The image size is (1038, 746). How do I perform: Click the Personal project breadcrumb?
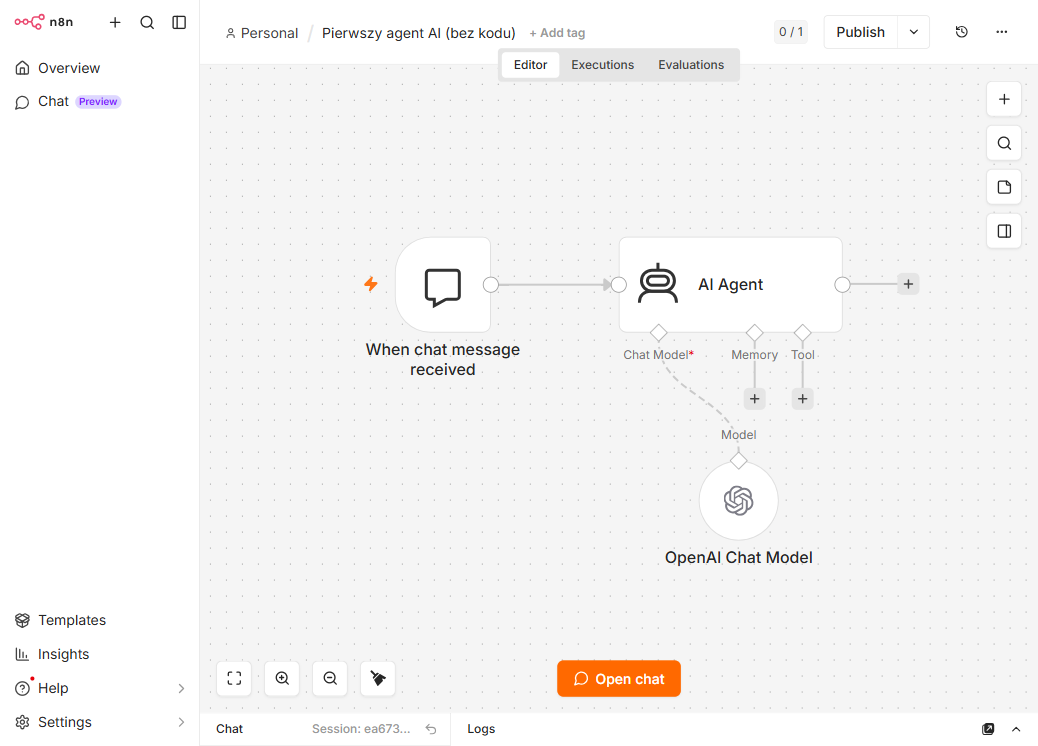[x=262, y=33]
